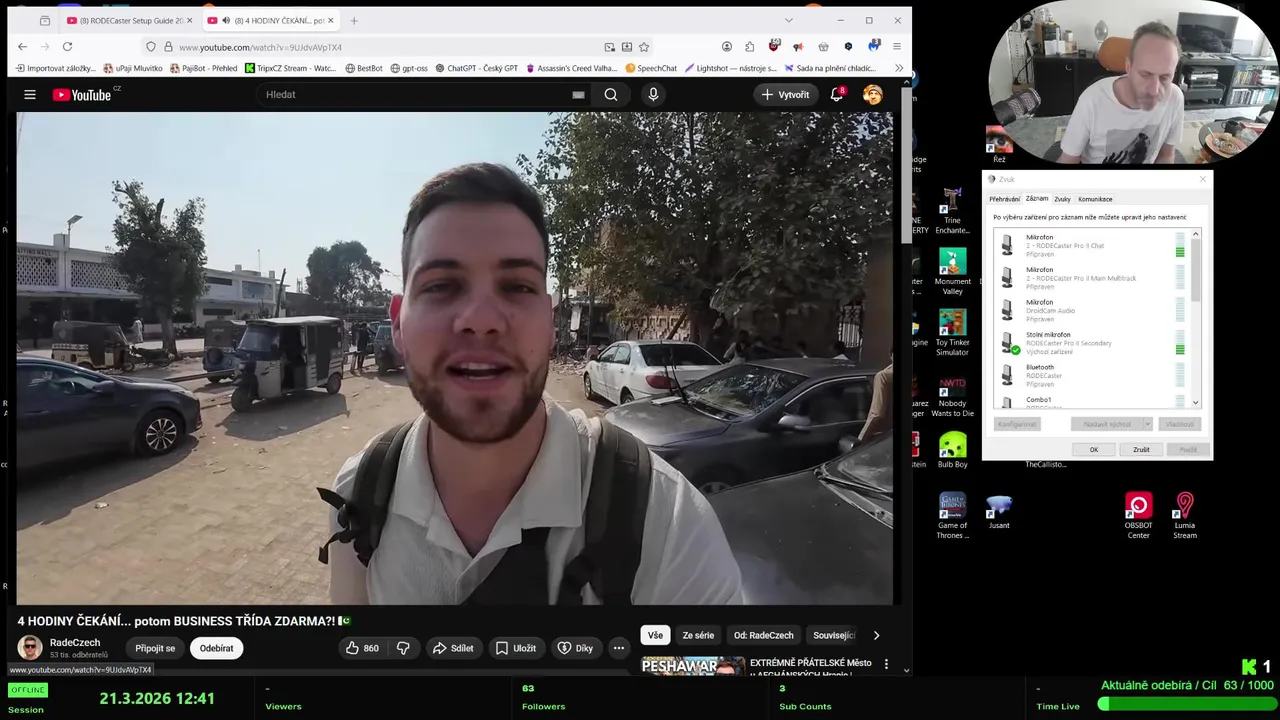Screen dimensions: 1280x720
Task: Open the RadeCzech channel name link
Action: pos(75,642)
